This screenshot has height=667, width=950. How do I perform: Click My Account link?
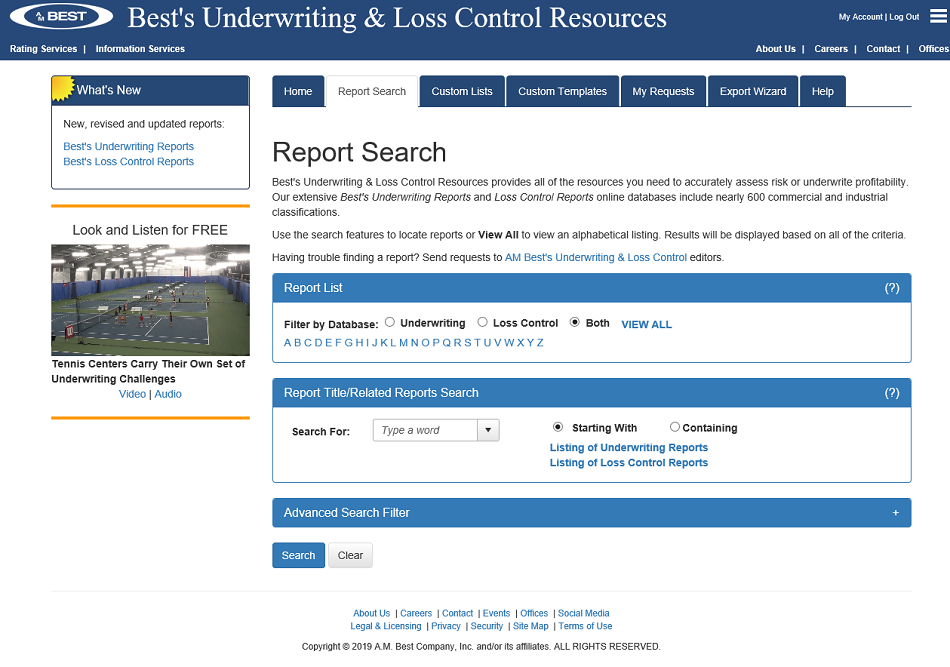tap(860, 17)
